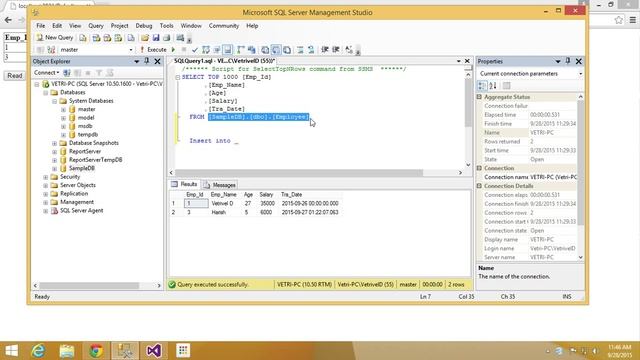This screenshot has height=360, width=640.
Task: Collapse the Connection Details property group
Action: [479, 186]
